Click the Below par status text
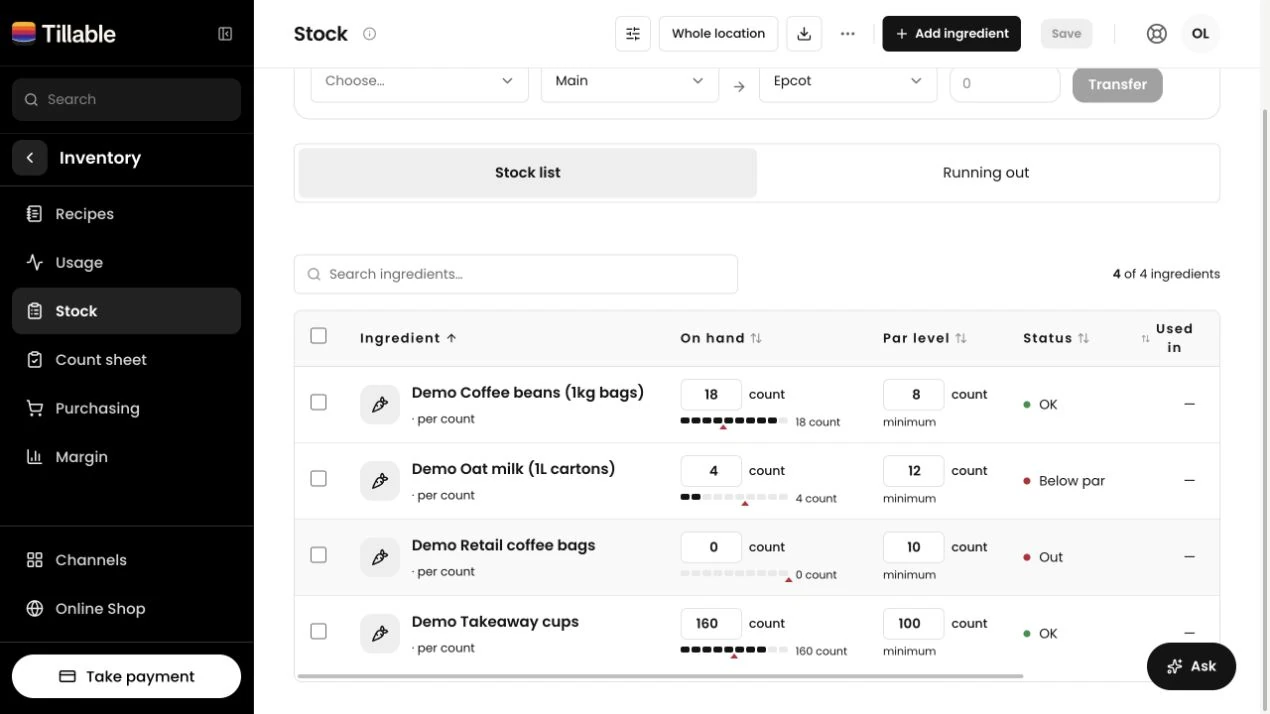The height and width of the screenshot is (714, 1270). point(1072,481)
